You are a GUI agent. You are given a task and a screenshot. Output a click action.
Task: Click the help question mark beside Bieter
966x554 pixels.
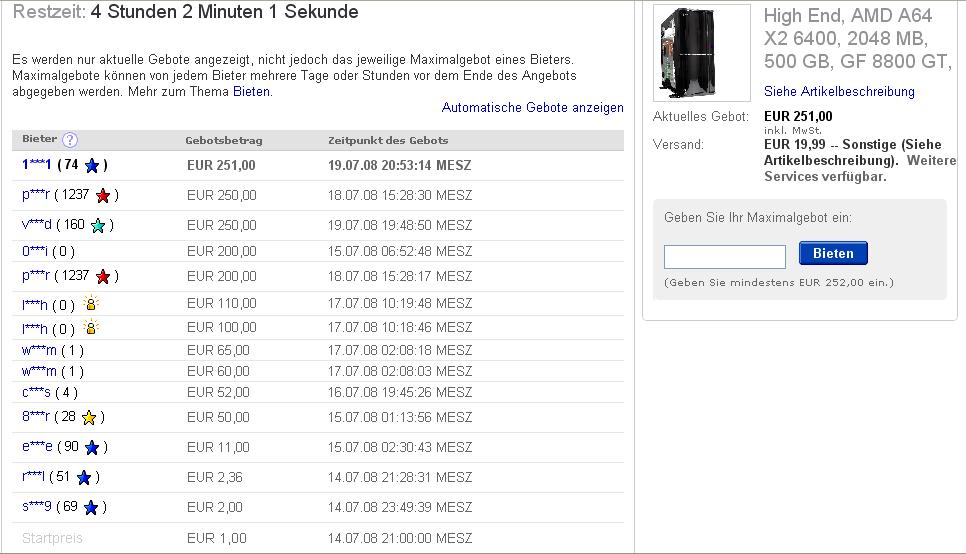click(x=70, y=140)
